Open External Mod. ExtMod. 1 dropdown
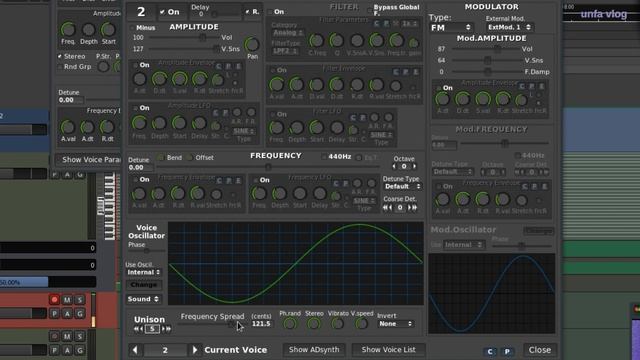This screenshot has height=360, width=640. point(509,27)
